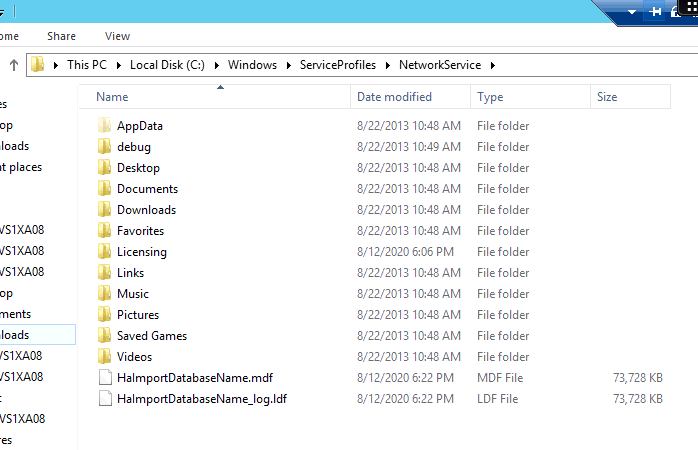Select the Documents folder icon

tap(105, 189)
